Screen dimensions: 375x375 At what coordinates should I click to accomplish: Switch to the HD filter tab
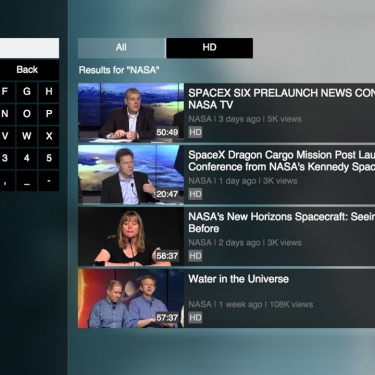pos(210,48)
